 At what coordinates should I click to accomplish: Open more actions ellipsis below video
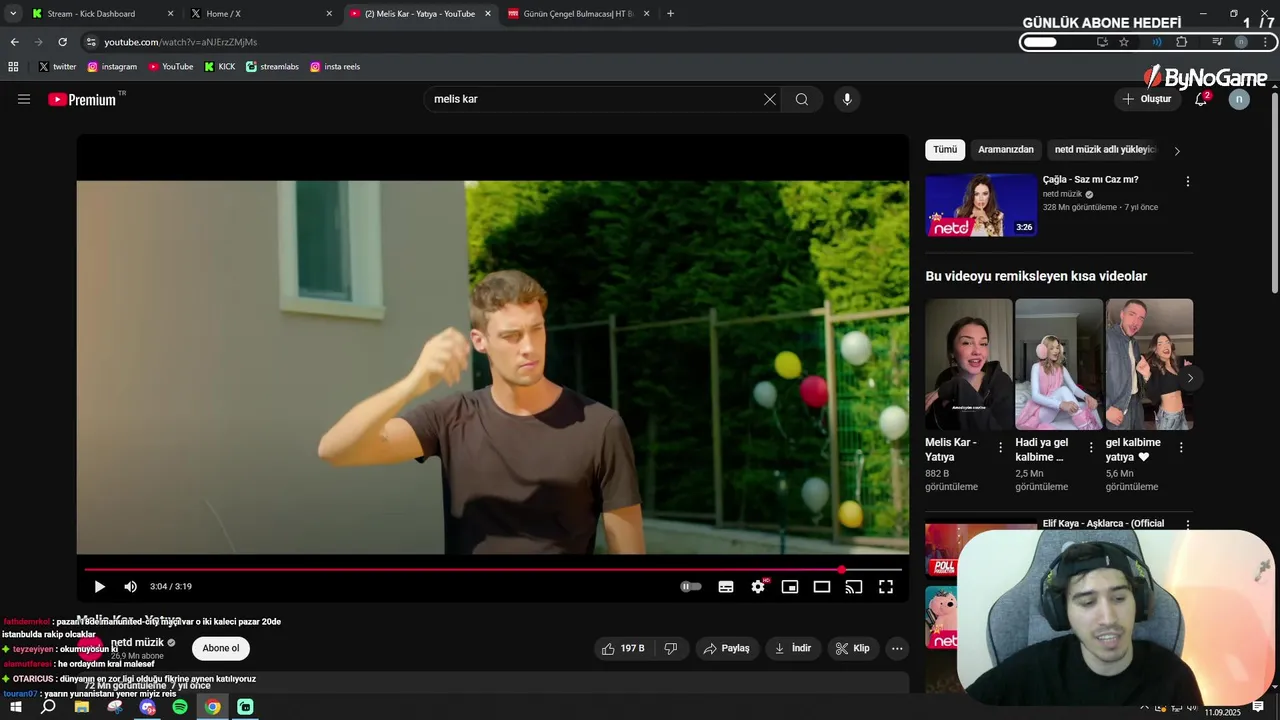[897, 648]
